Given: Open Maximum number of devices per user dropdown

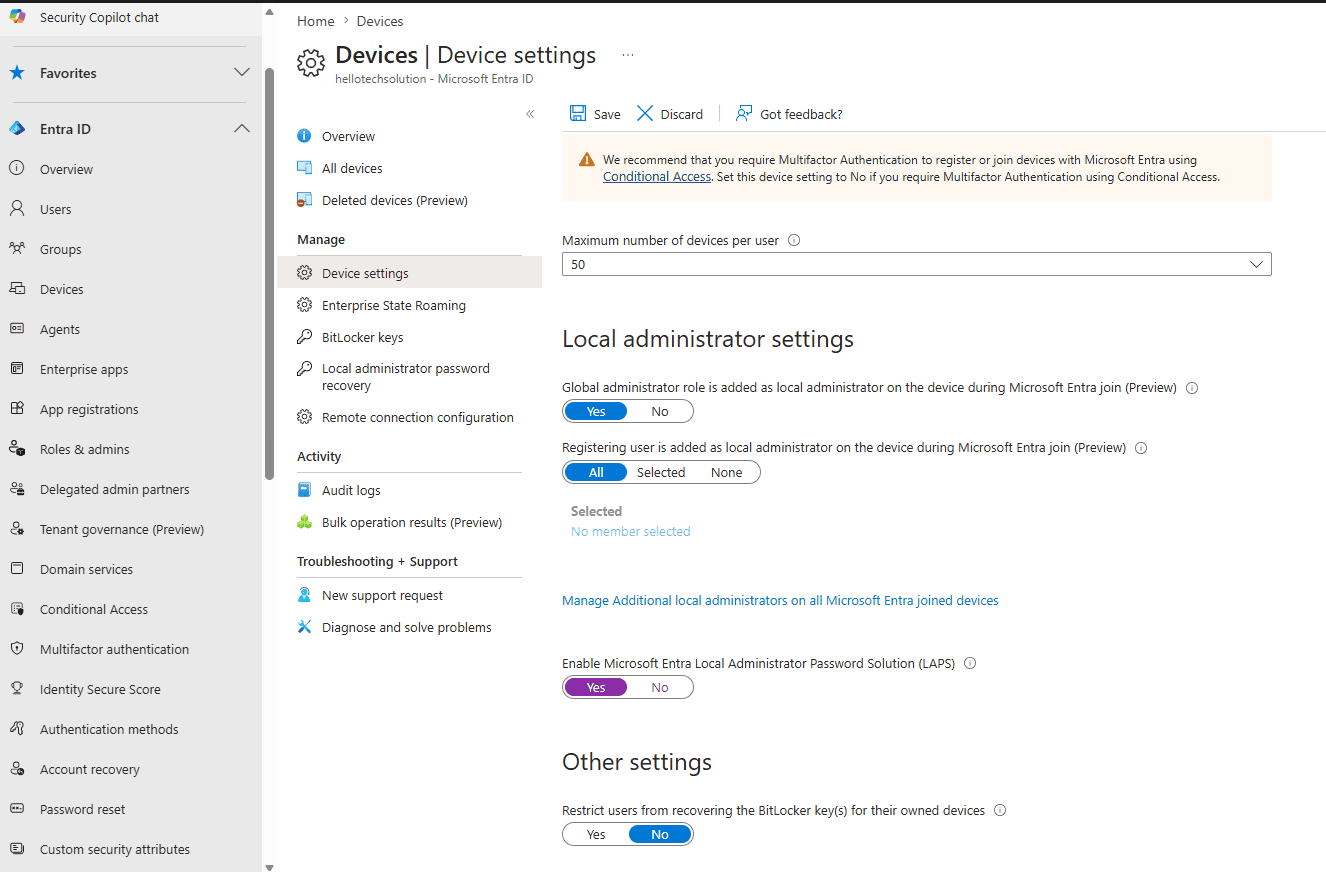Looking at the screenshot, I should point(917,264).
